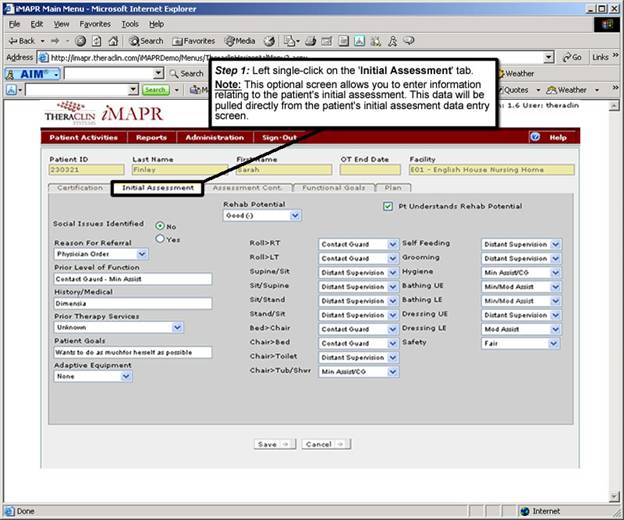Viewport: 624px width, 520px height.
Task: Switch to the Functional Goals tab
Action: pyautogui.click(x=333, y=188)
